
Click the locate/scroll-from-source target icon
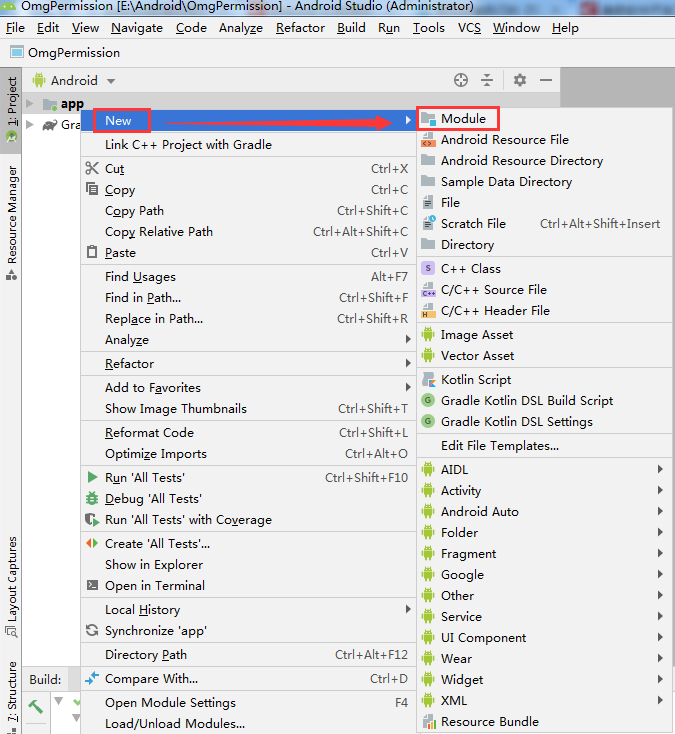(461, 80)
